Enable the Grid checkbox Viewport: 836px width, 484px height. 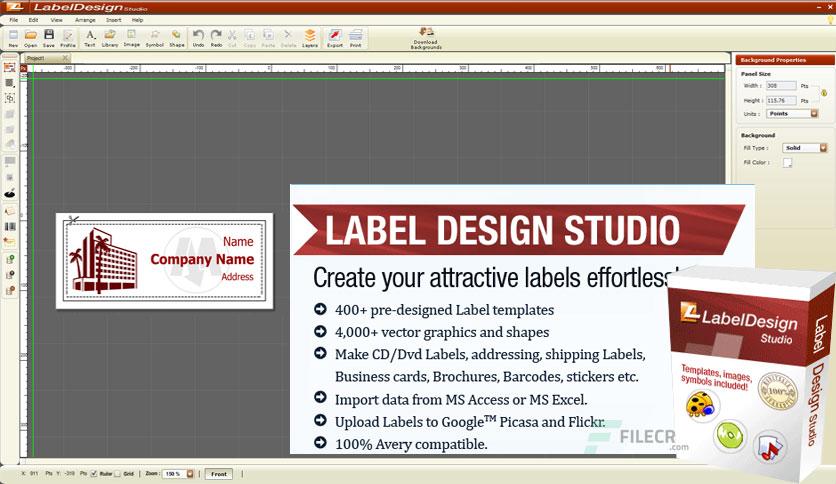(x=118, y=473)
